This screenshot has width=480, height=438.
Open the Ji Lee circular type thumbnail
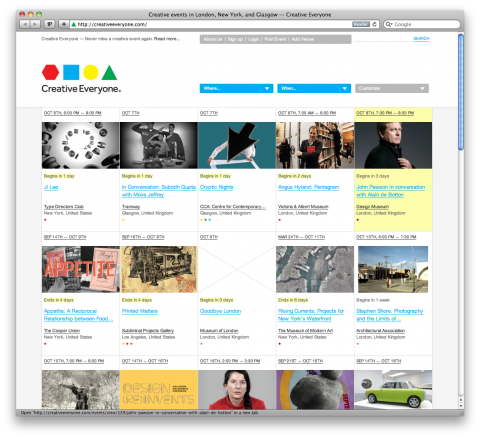(x=80, y=145)
